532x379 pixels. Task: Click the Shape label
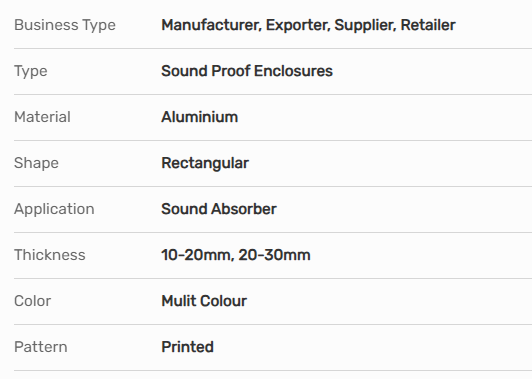point(36,164)
